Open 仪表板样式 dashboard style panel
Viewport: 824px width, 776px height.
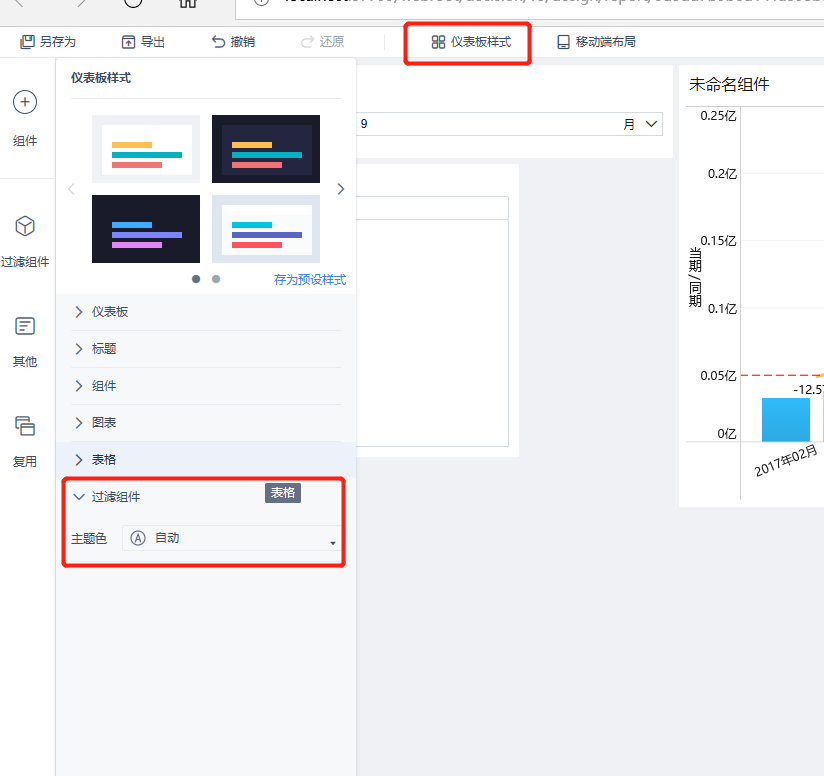(x=471, y=42)
